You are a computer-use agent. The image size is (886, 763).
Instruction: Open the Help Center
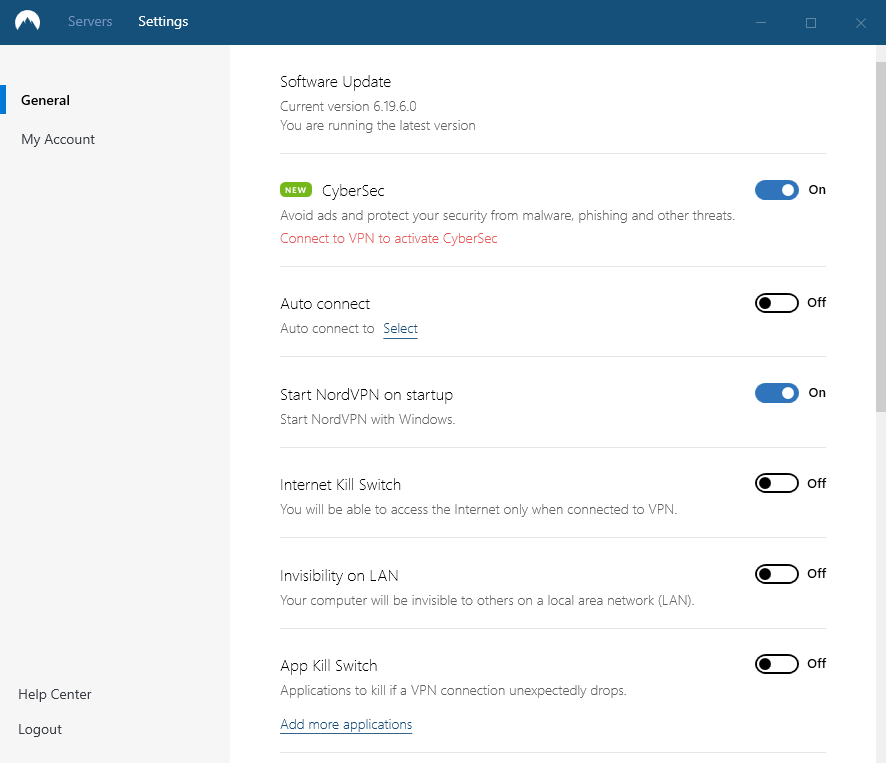55,694
